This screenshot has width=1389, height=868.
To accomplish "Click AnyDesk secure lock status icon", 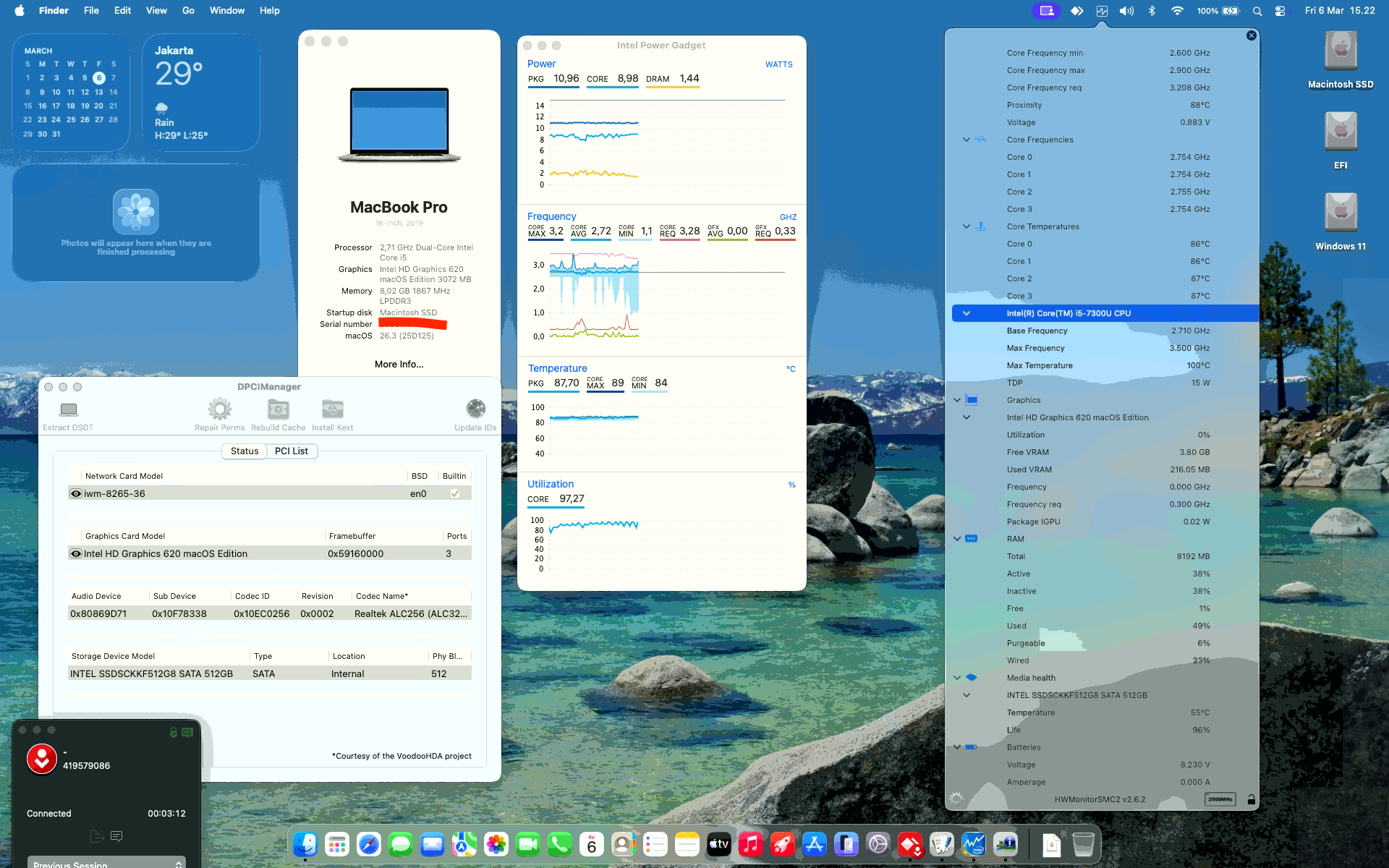I will point(174,732).
